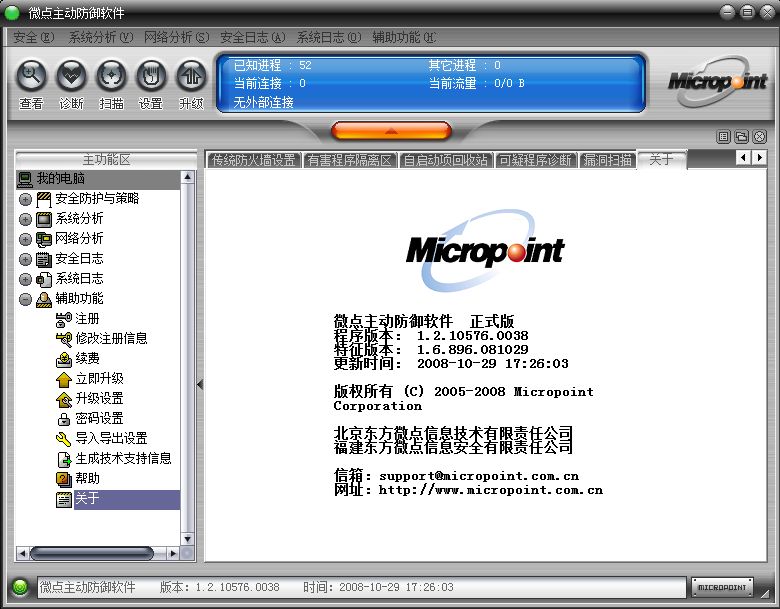
Task: Click the 无外部连接 status text
Action: [264, 102]
